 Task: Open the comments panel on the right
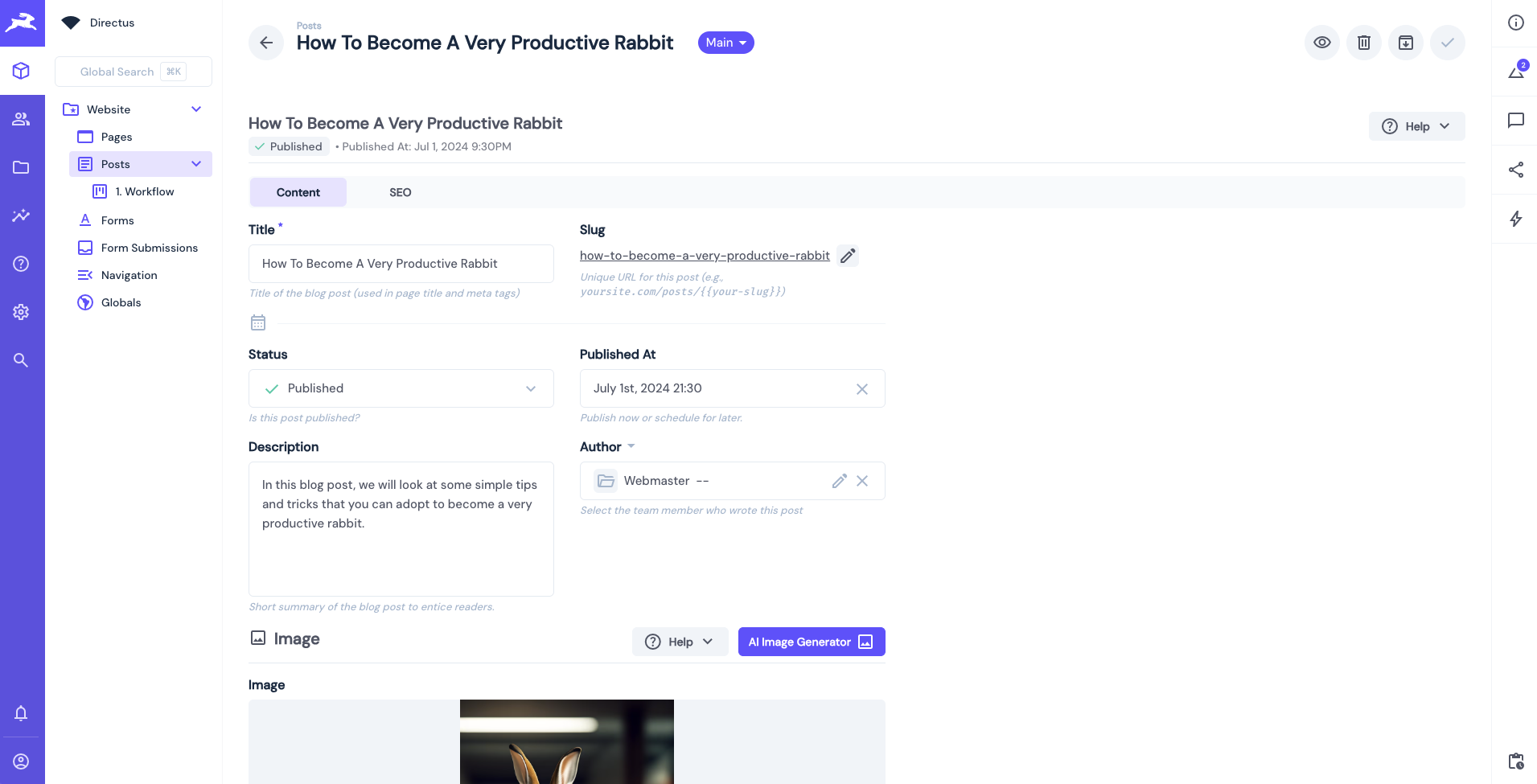point(1517,121)
